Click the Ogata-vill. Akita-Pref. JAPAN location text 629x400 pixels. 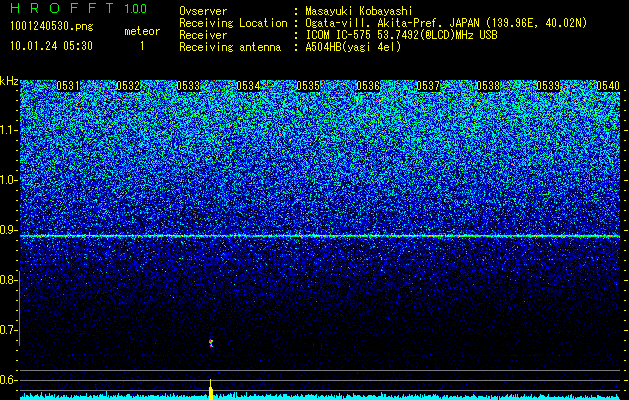pyautogui.click(x=446, y=23)
